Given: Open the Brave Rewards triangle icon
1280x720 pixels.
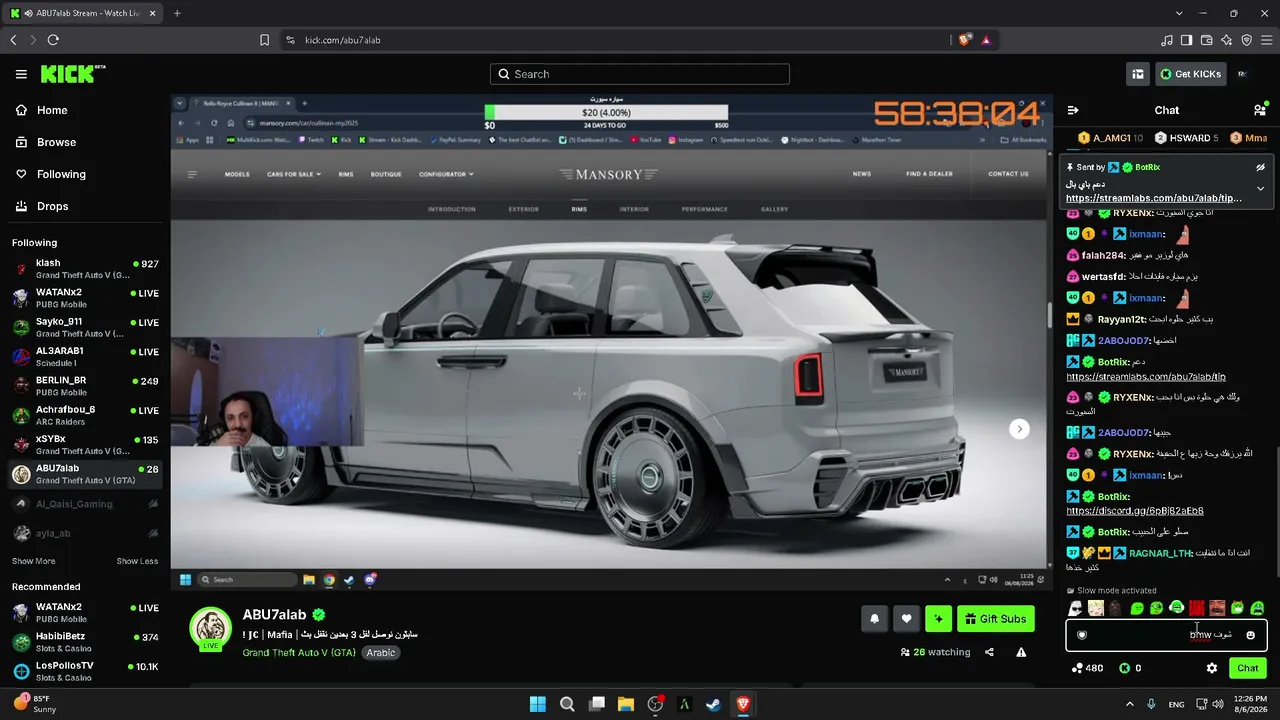Looking at the screenshot, I should pyautogui.click(x=986, y=40).
